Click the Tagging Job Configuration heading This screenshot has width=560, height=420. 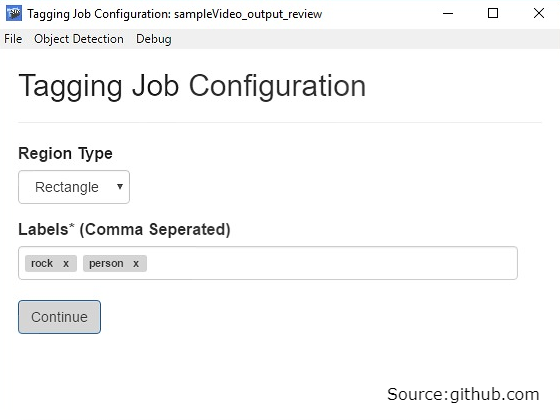click(192, 86)
